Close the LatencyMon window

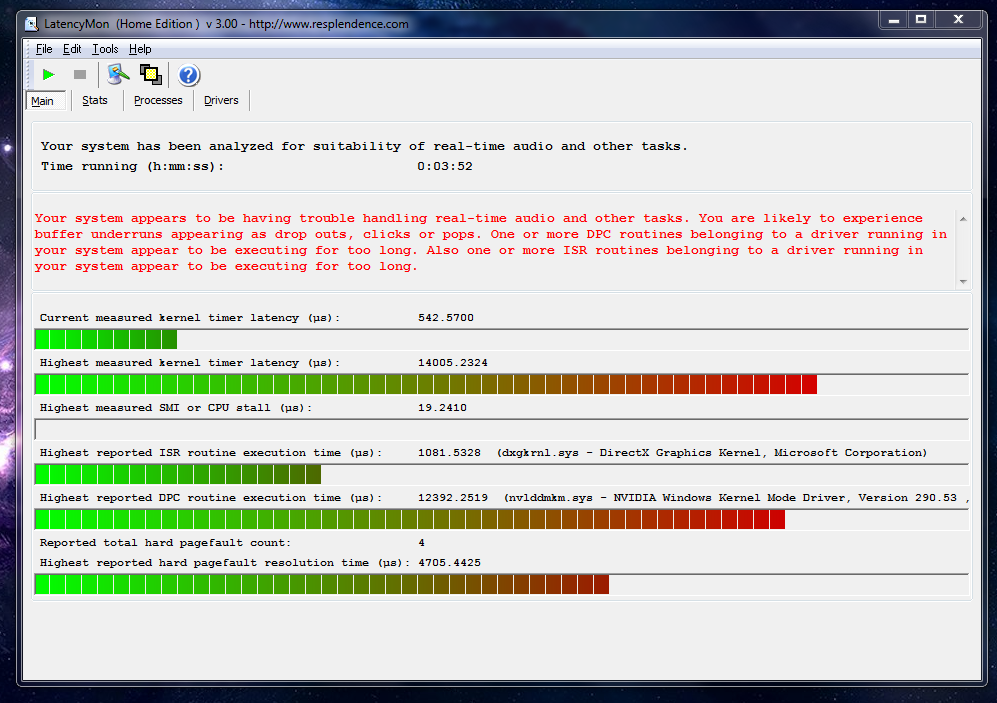pyautogui.click(x=958, y=20)
